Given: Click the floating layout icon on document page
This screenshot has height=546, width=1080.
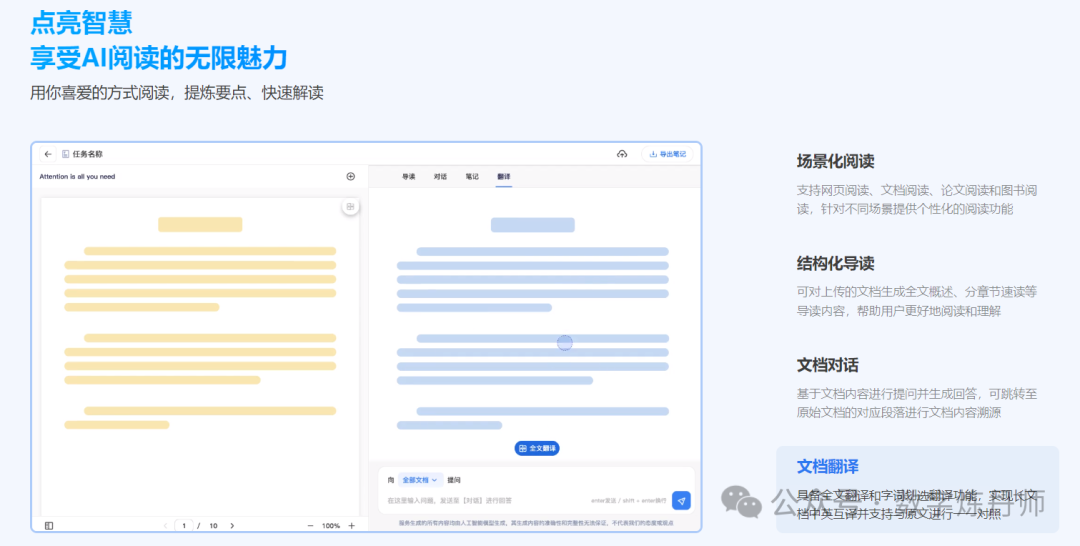Looking at the screenshot, I should 350,207.
